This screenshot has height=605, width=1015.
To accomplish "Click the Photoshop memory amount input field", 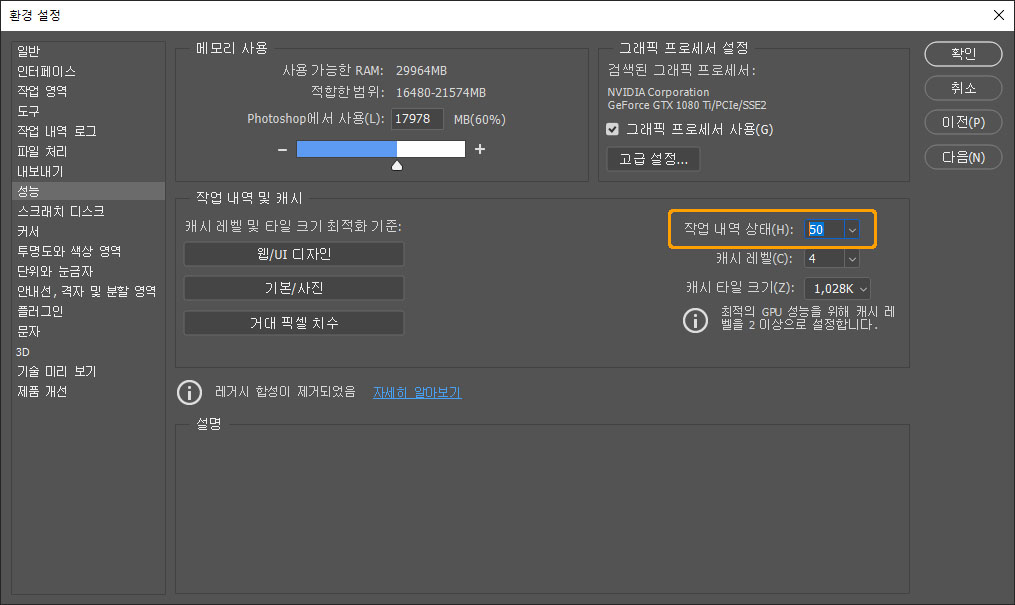I will coord(416,118).
